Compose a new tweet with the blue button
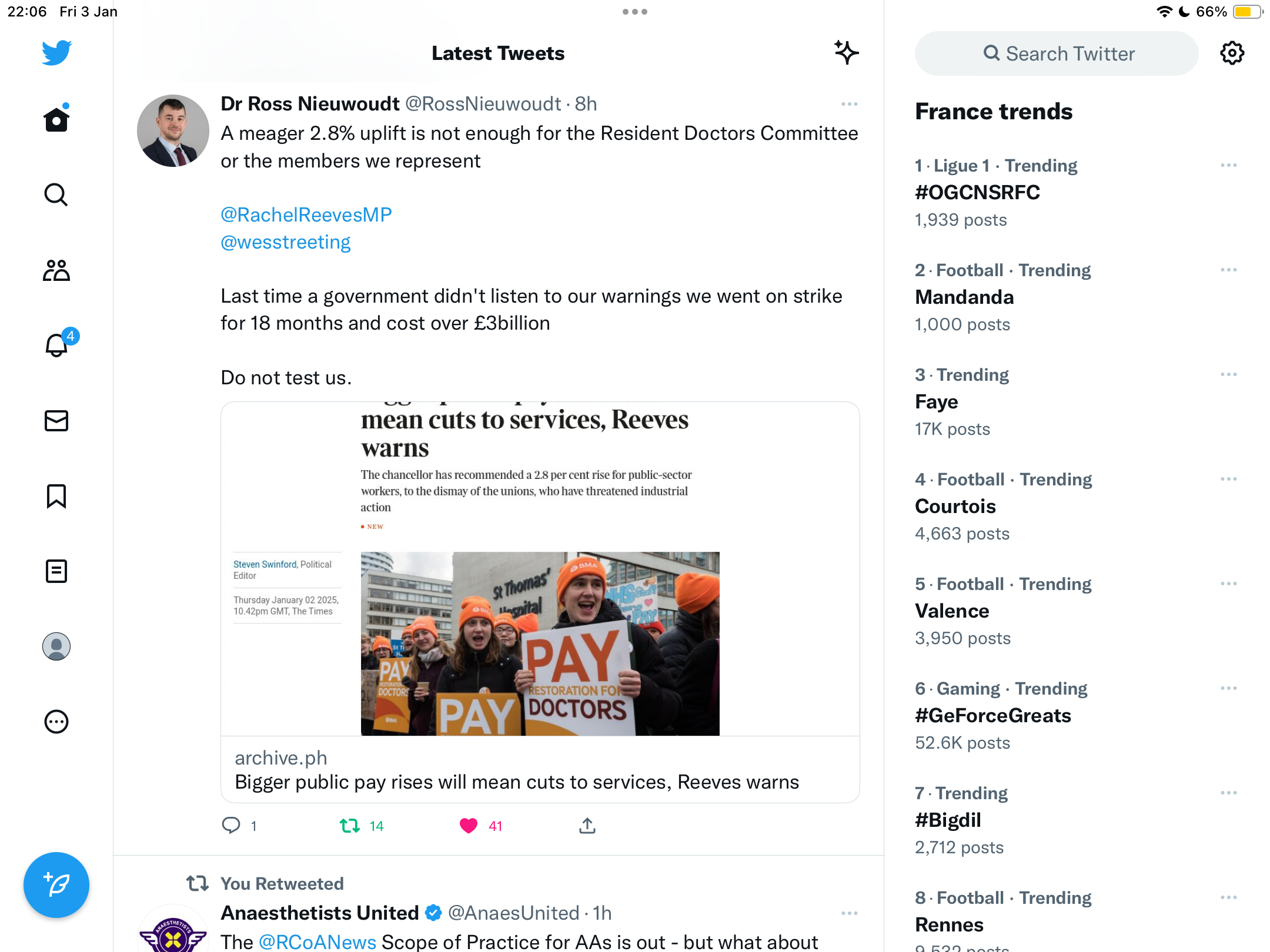The width and height of the screenshot is (1270, 952). (x=56, y=885)
